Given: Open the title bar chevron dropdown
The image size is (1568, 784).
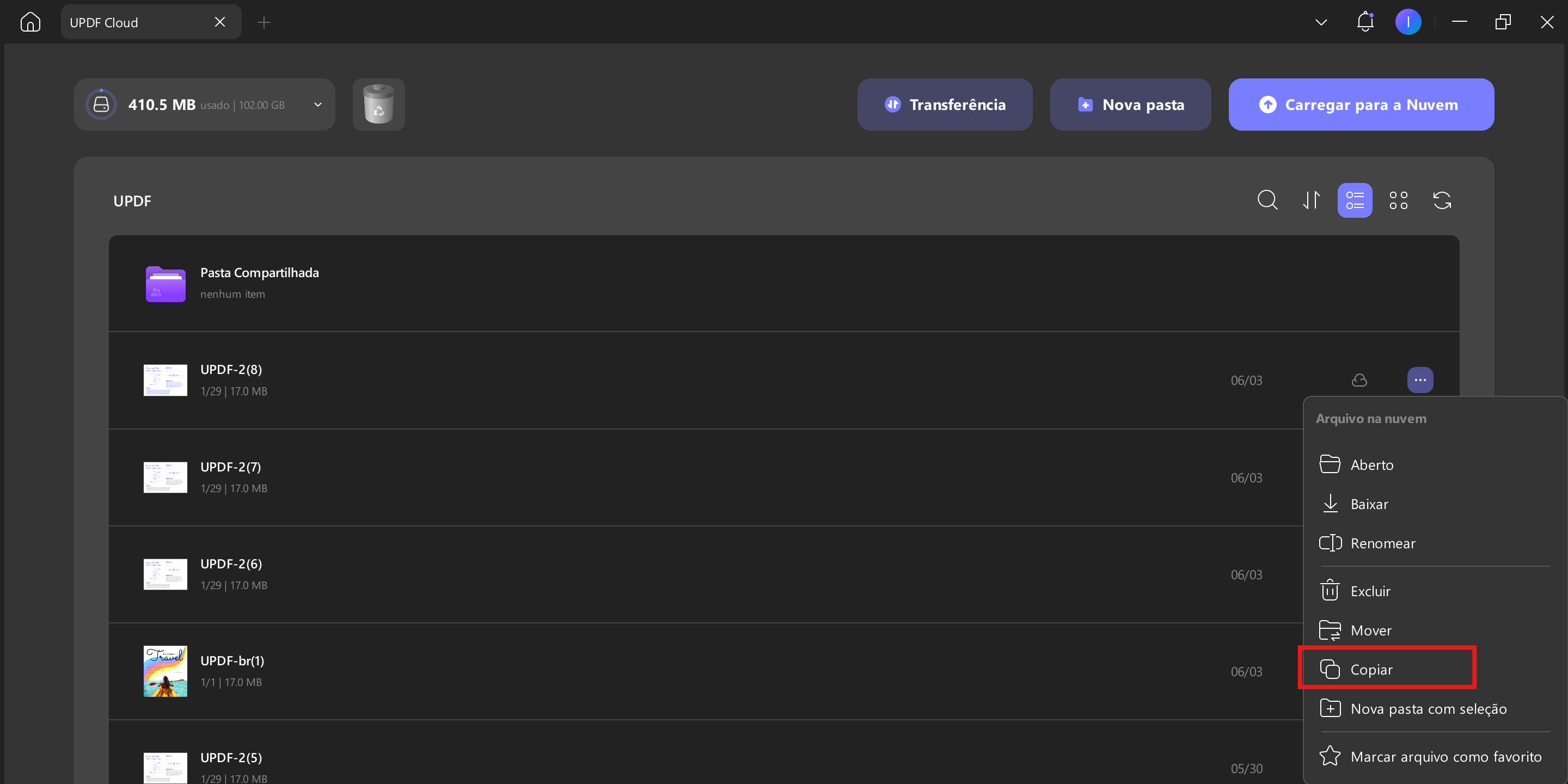Looking at the screenshot, I should point(1321,22).
